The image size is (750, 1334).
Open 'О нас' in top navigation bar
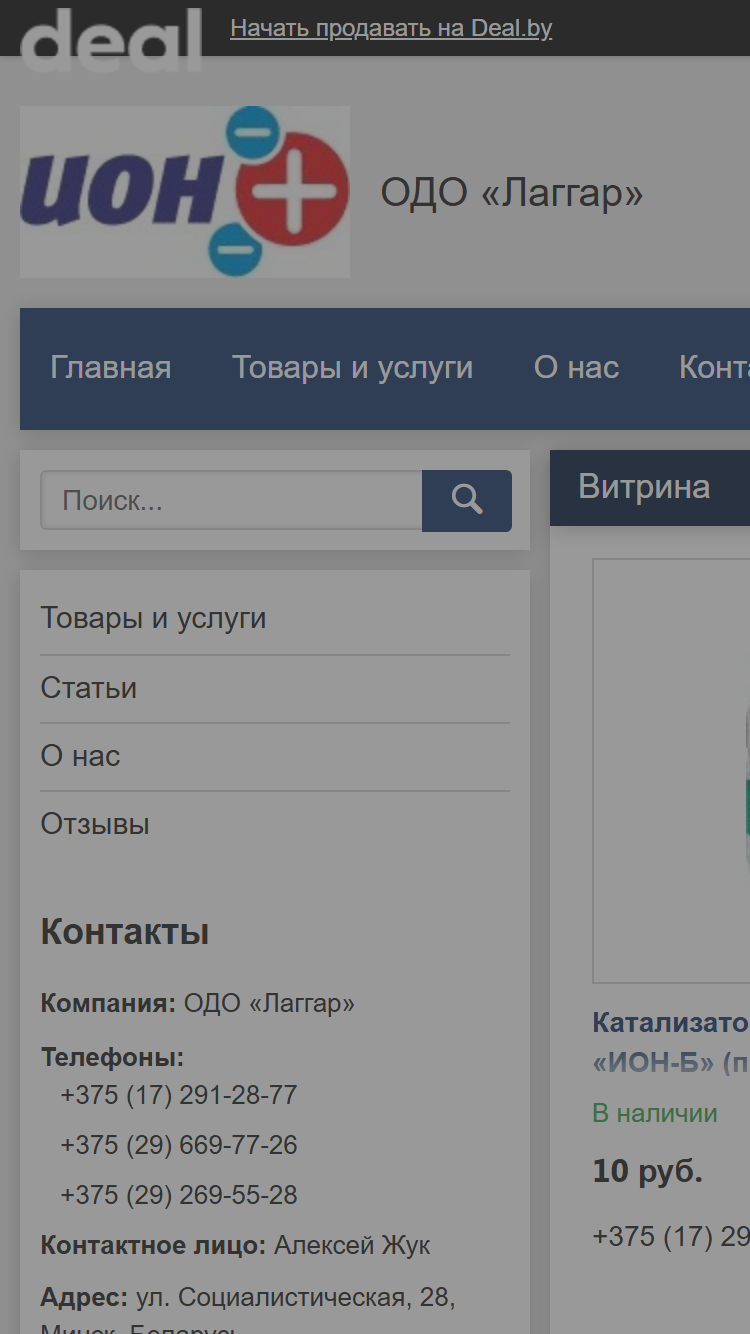[577, 368]
